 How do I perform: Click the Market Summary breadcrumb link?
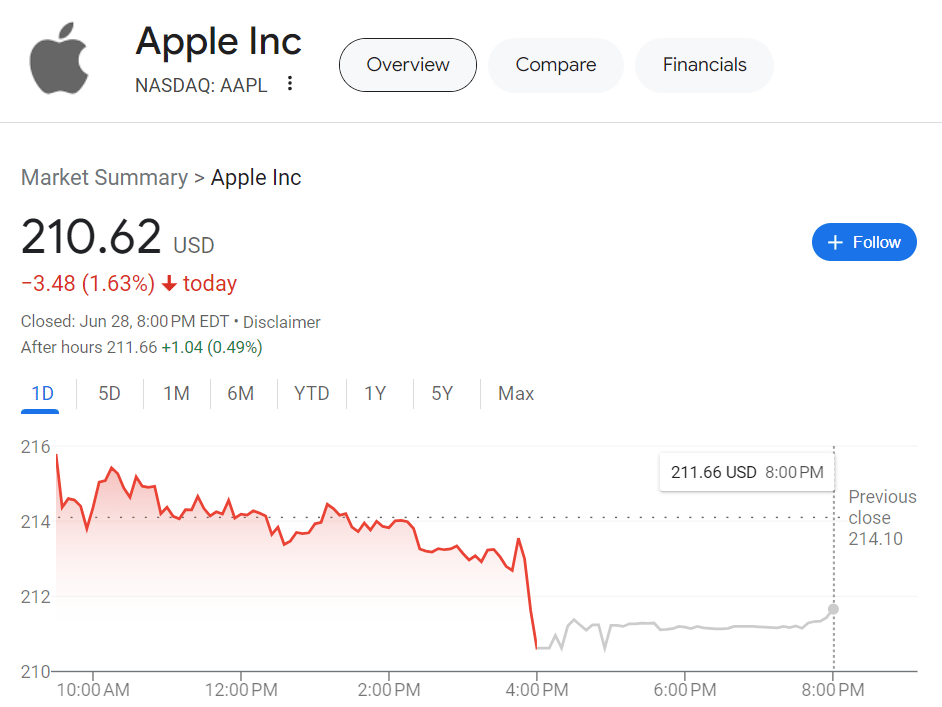tap(104, 178)
